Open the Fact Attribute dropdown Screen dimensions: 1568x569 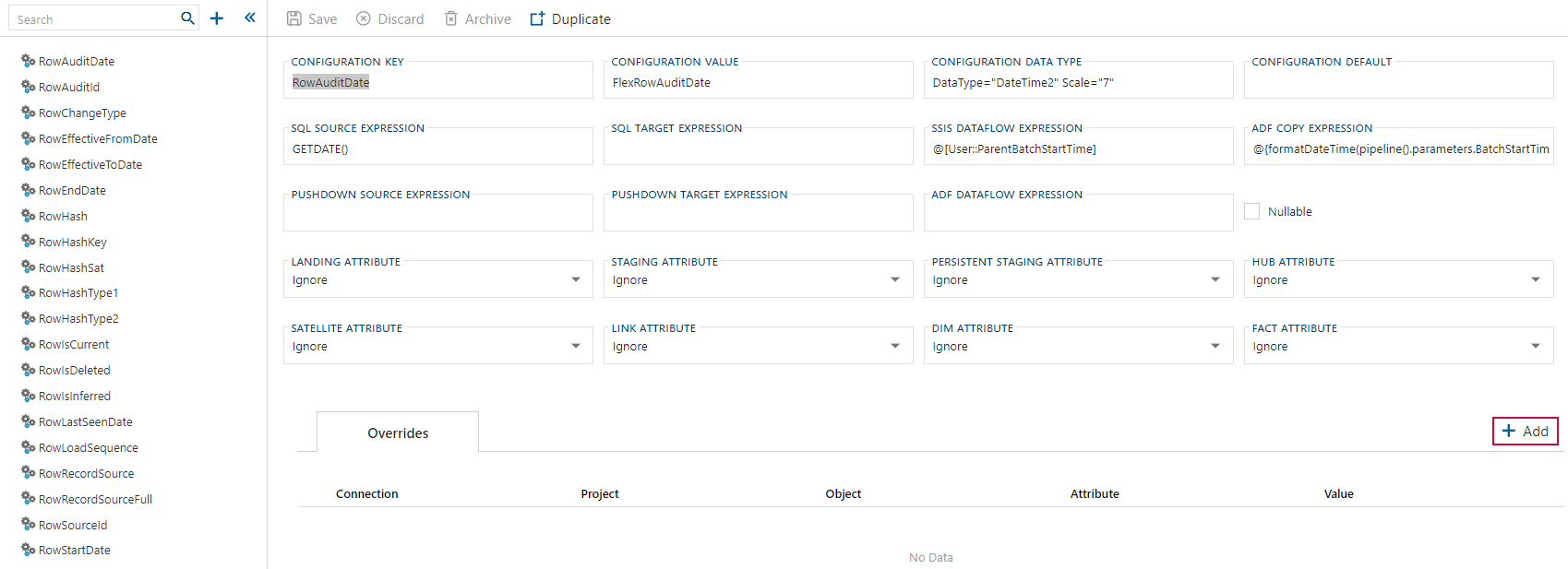[x=1398, y=346]
